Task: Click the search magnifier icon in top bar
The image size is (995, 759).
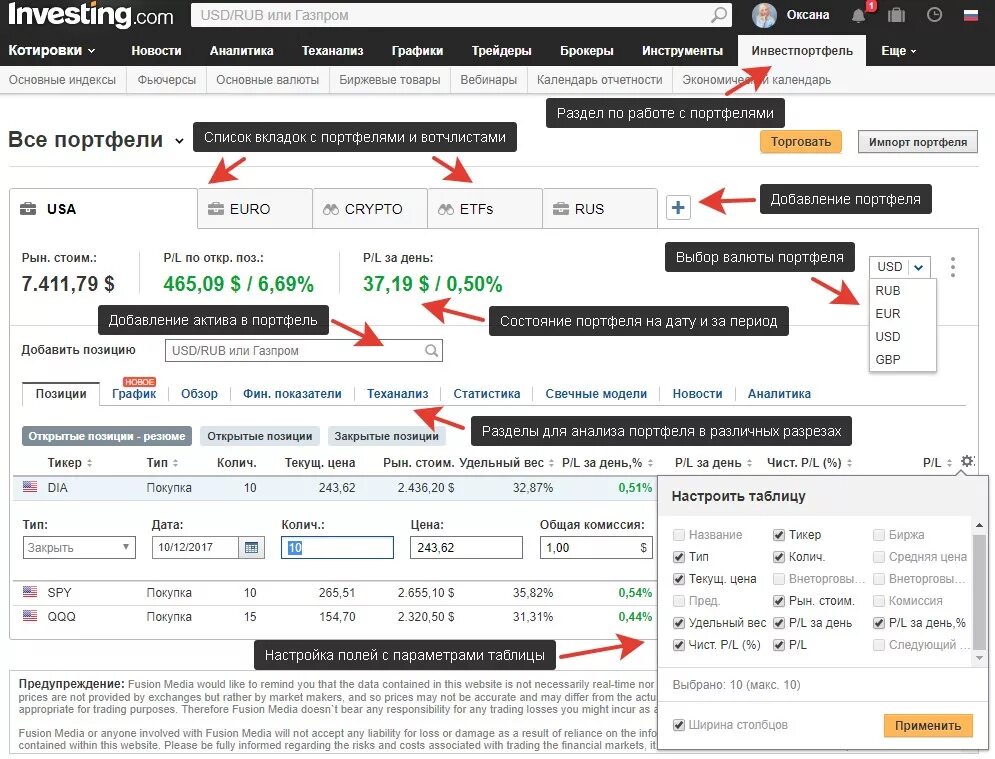Action: (718, 15)
